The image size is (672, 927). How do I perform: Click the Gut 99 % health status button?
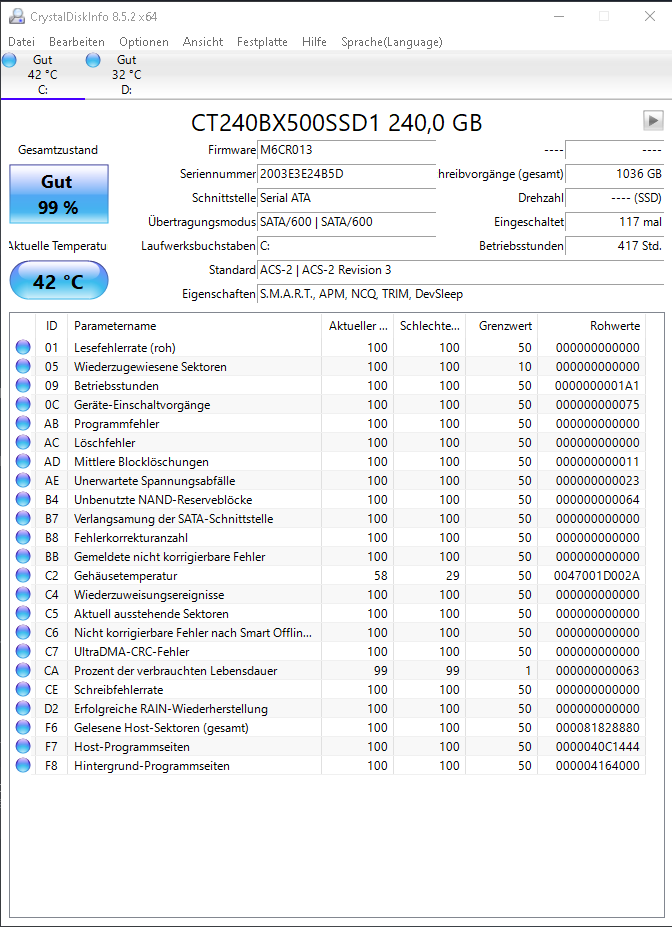[59, 194]
